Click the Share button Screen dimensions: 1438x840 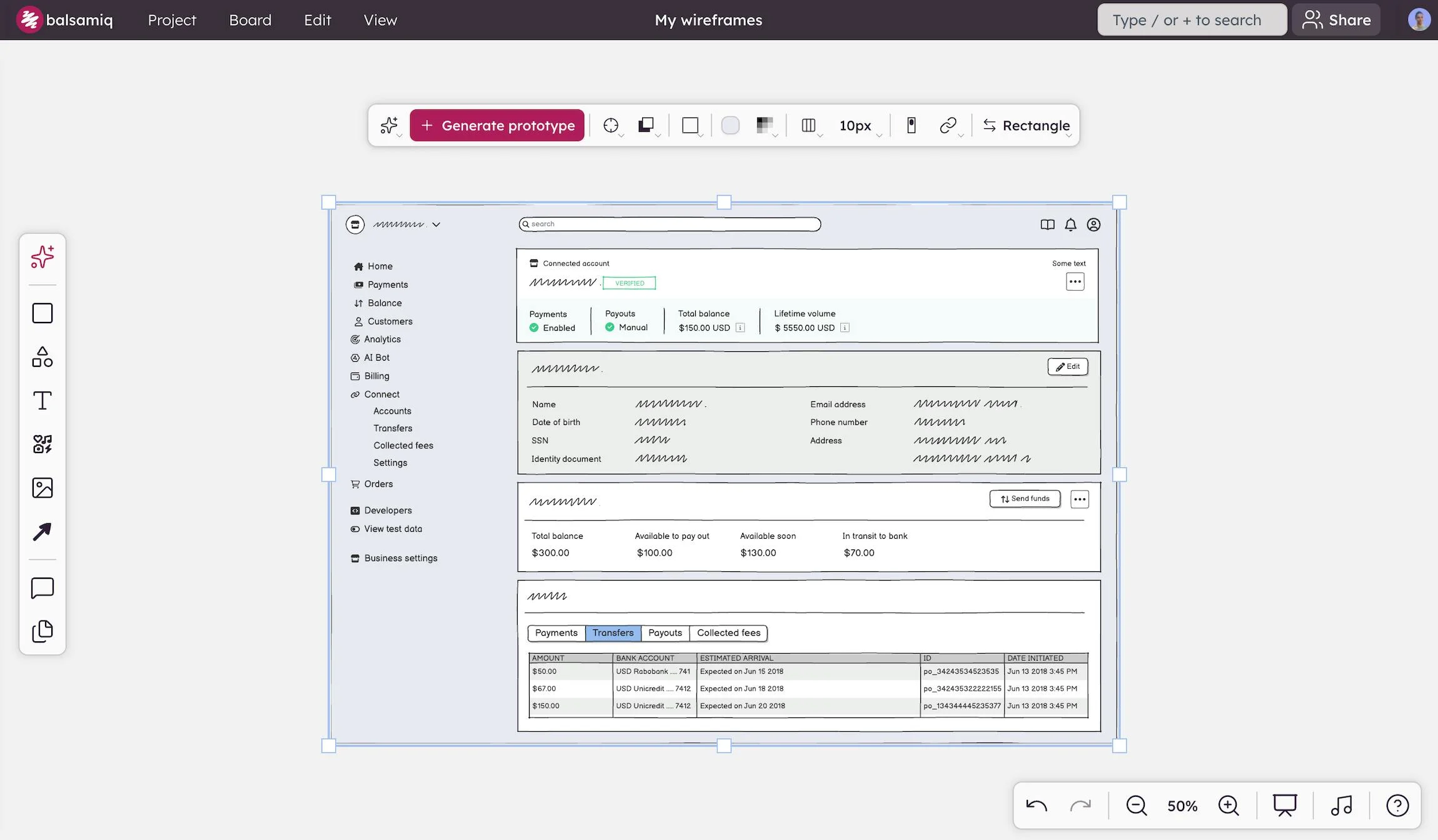pos(1336,20)
